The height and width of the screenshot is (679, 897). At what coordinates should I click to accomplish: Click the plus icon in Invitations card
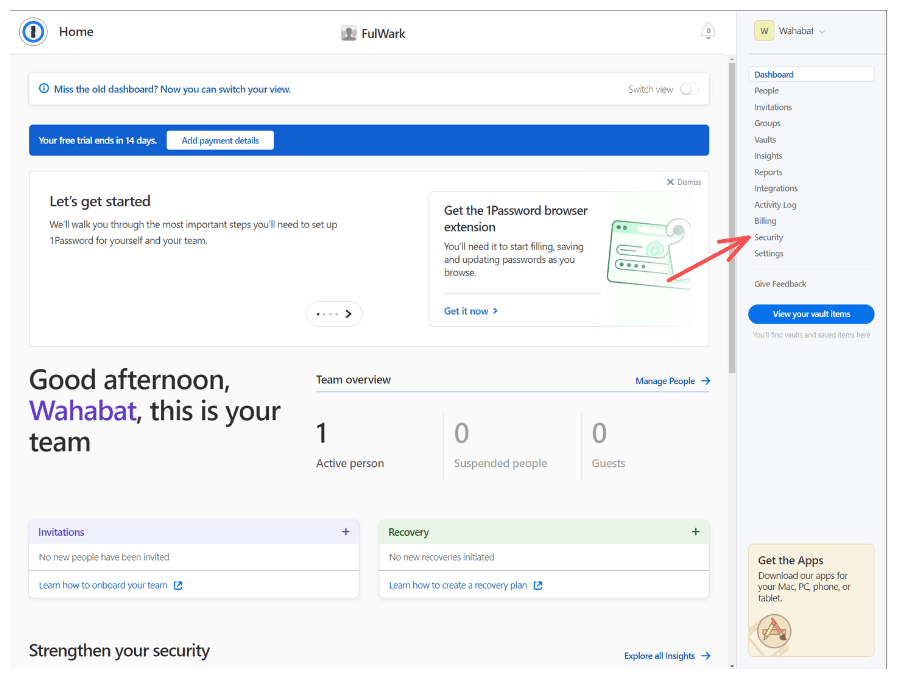[346, 532]
